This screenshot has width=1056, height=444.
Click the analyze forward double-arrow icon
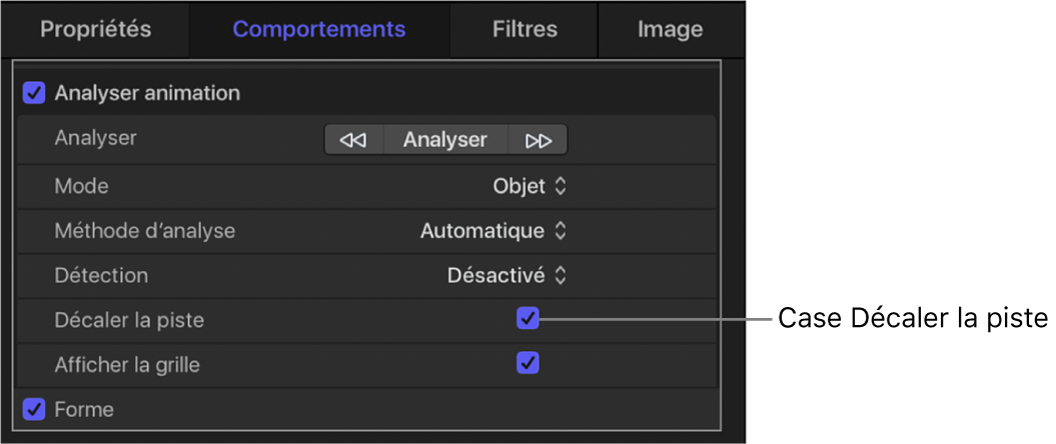[x=539, y=140]
